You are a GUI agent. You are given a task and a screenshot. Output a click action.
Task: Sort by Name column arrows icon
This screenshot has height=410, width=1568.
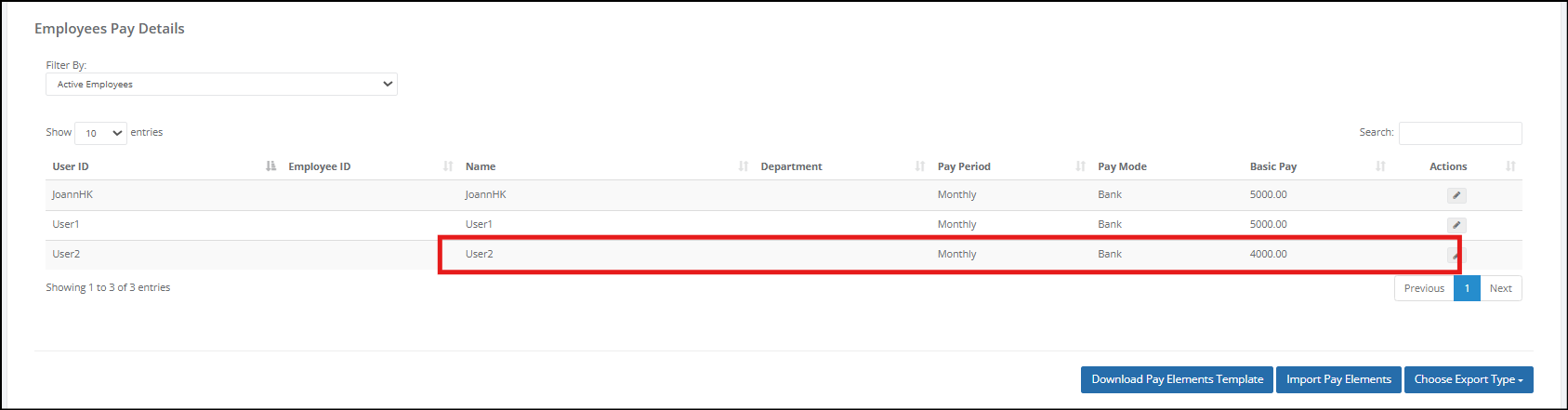pos(744,166)
